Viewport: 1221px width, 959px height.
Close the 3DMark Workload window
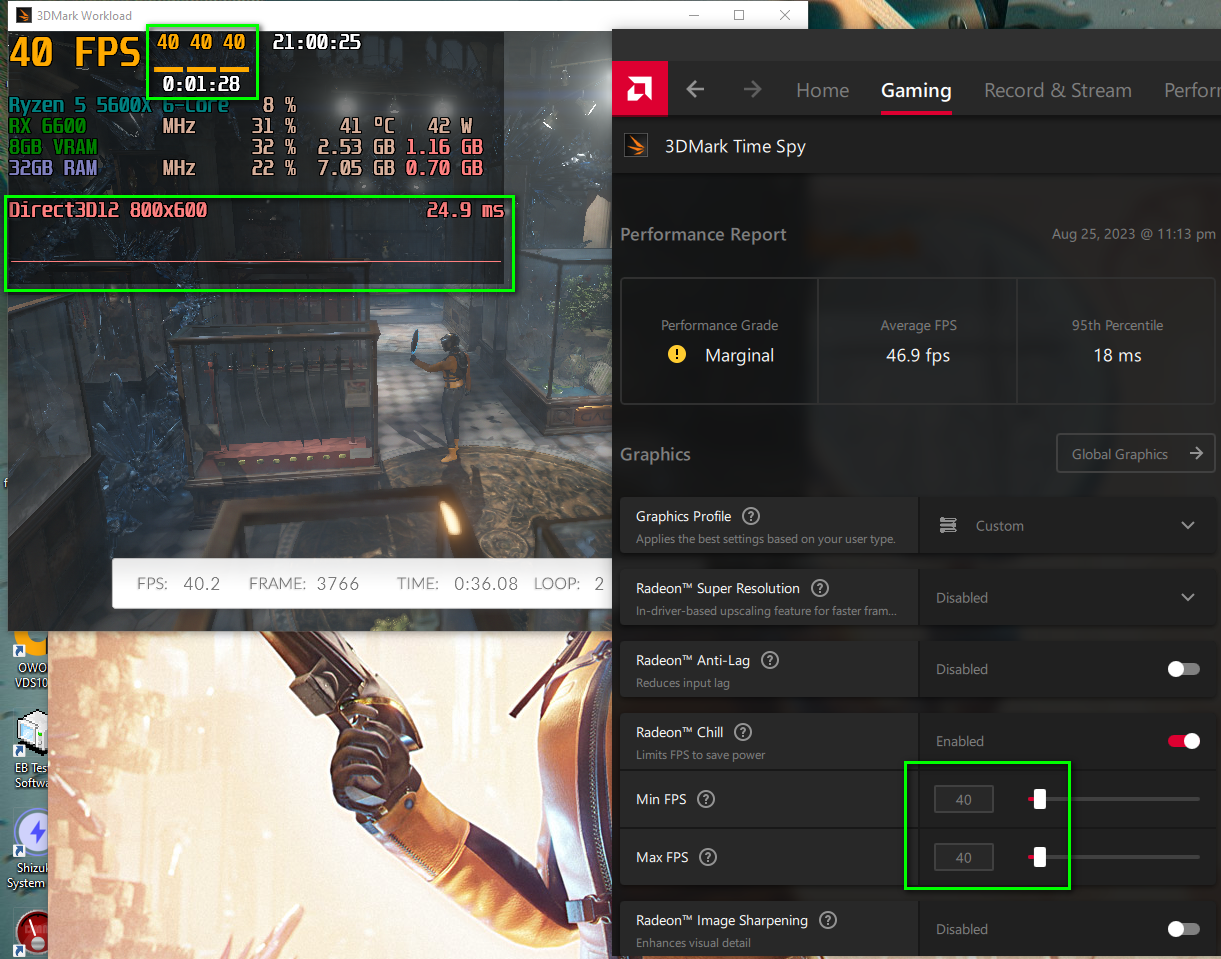point(784,15)
